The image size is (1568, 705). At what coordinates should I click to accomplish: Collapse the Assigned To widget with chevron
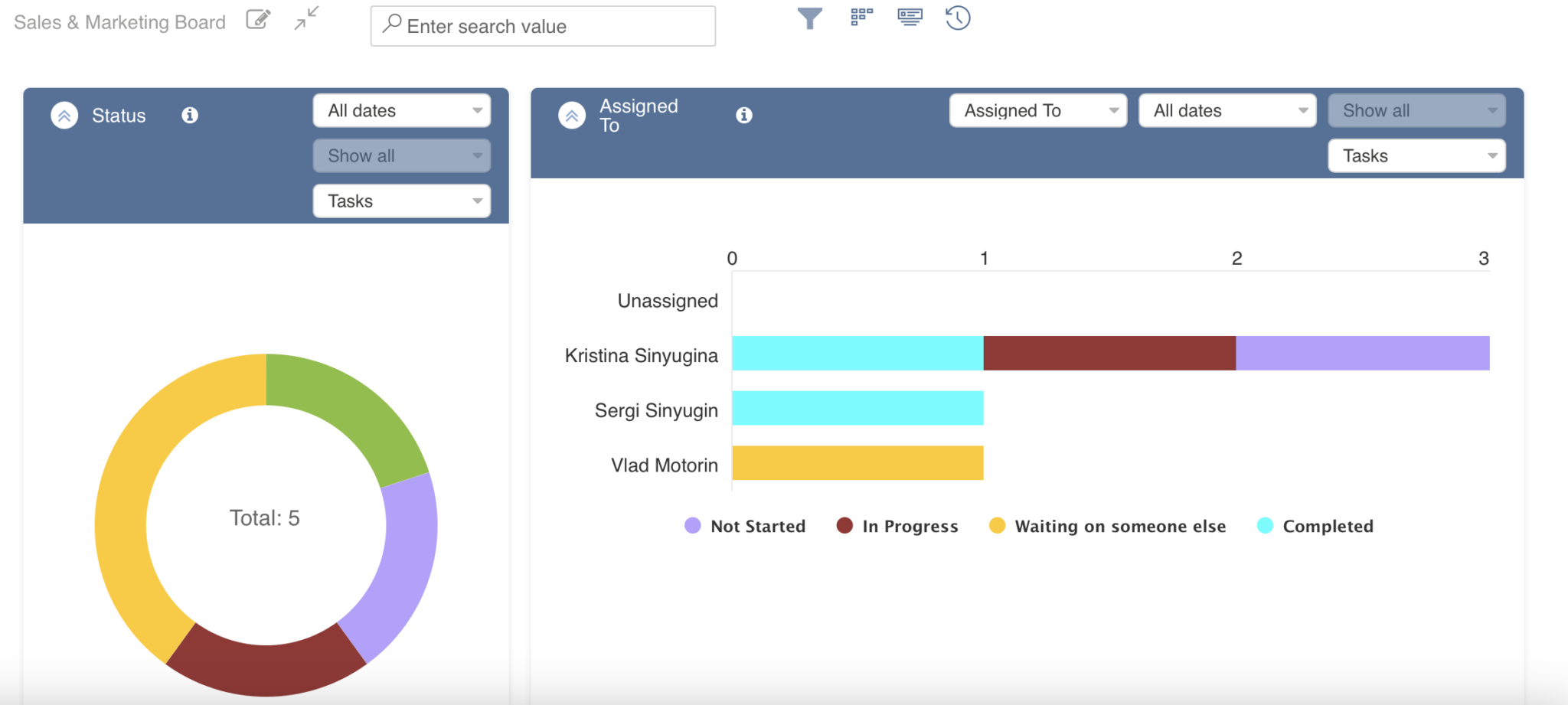[570, 115]
